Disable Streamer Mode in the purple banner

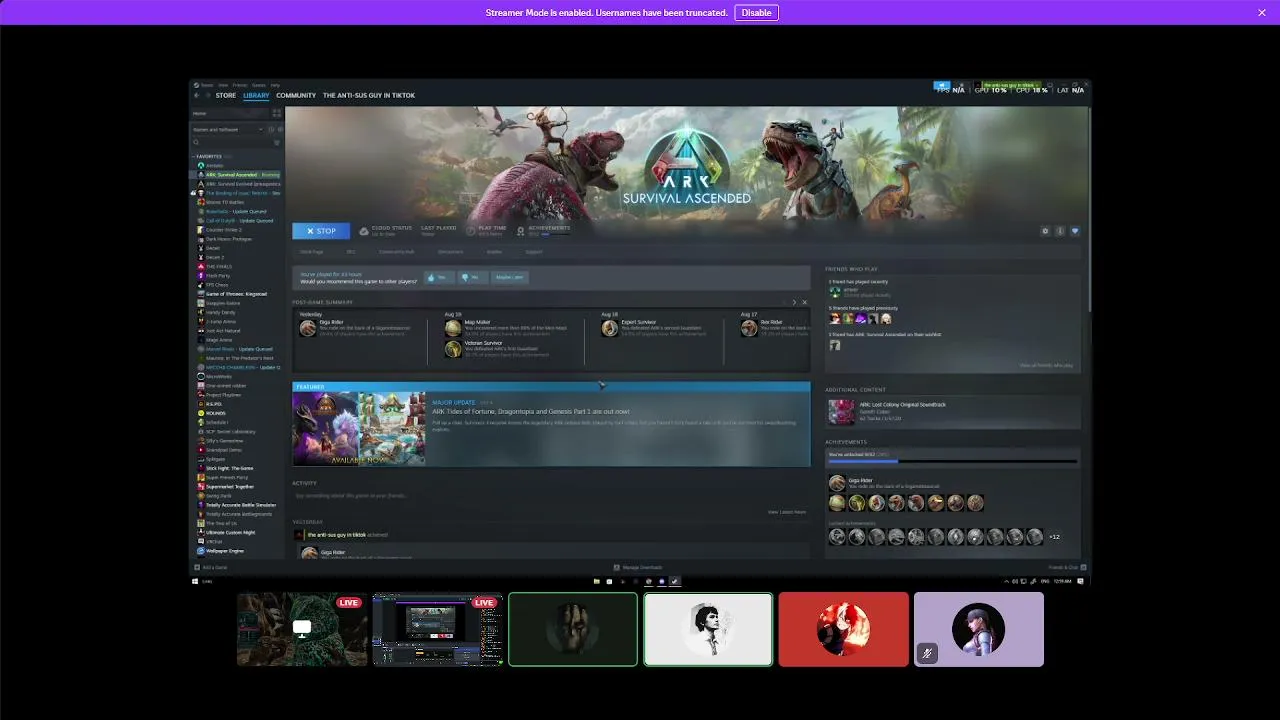[756, 13]
